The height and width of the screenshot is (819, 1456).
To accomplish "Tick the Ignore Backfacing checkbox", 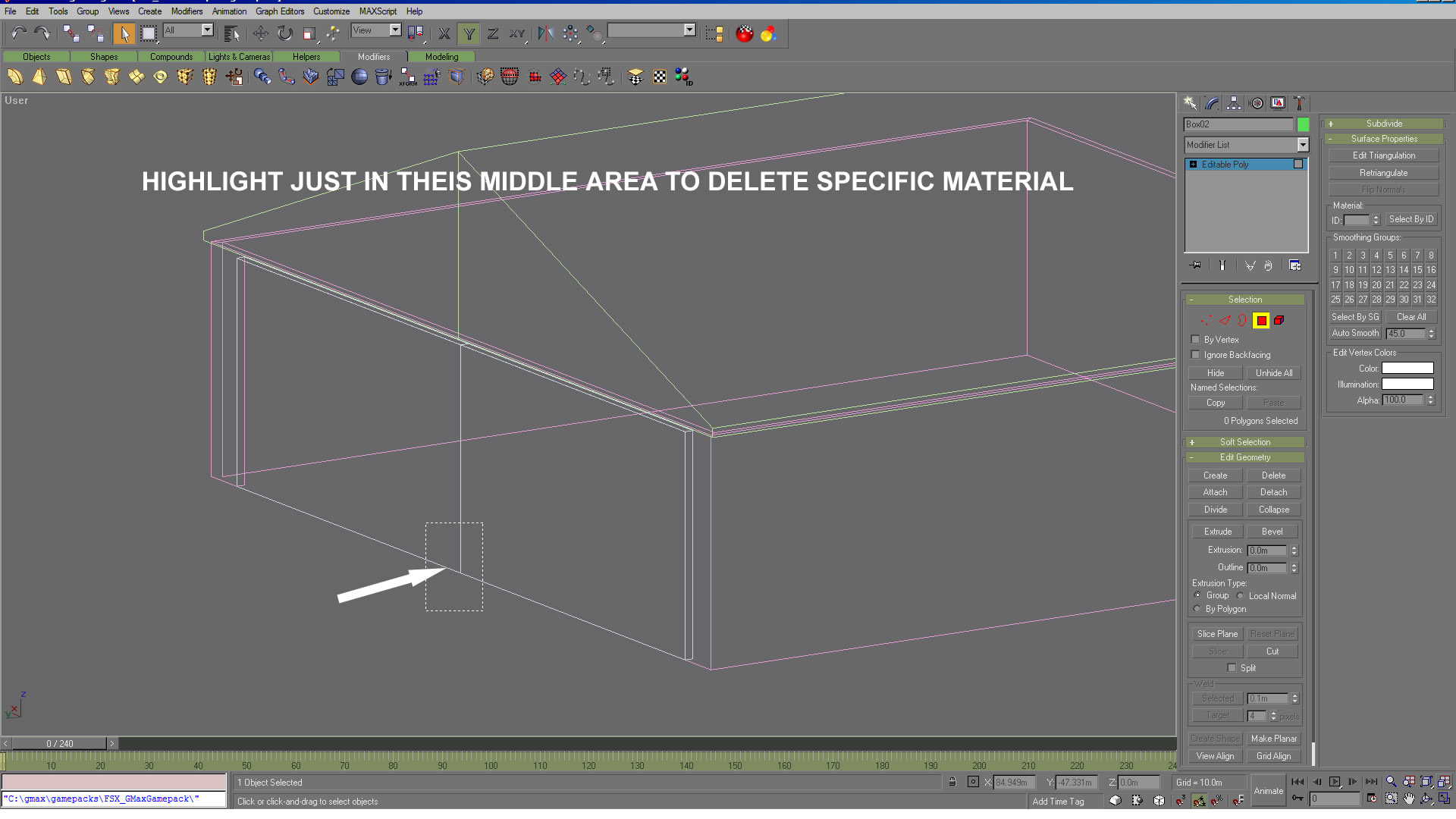I will click(x=1196, y=355).
